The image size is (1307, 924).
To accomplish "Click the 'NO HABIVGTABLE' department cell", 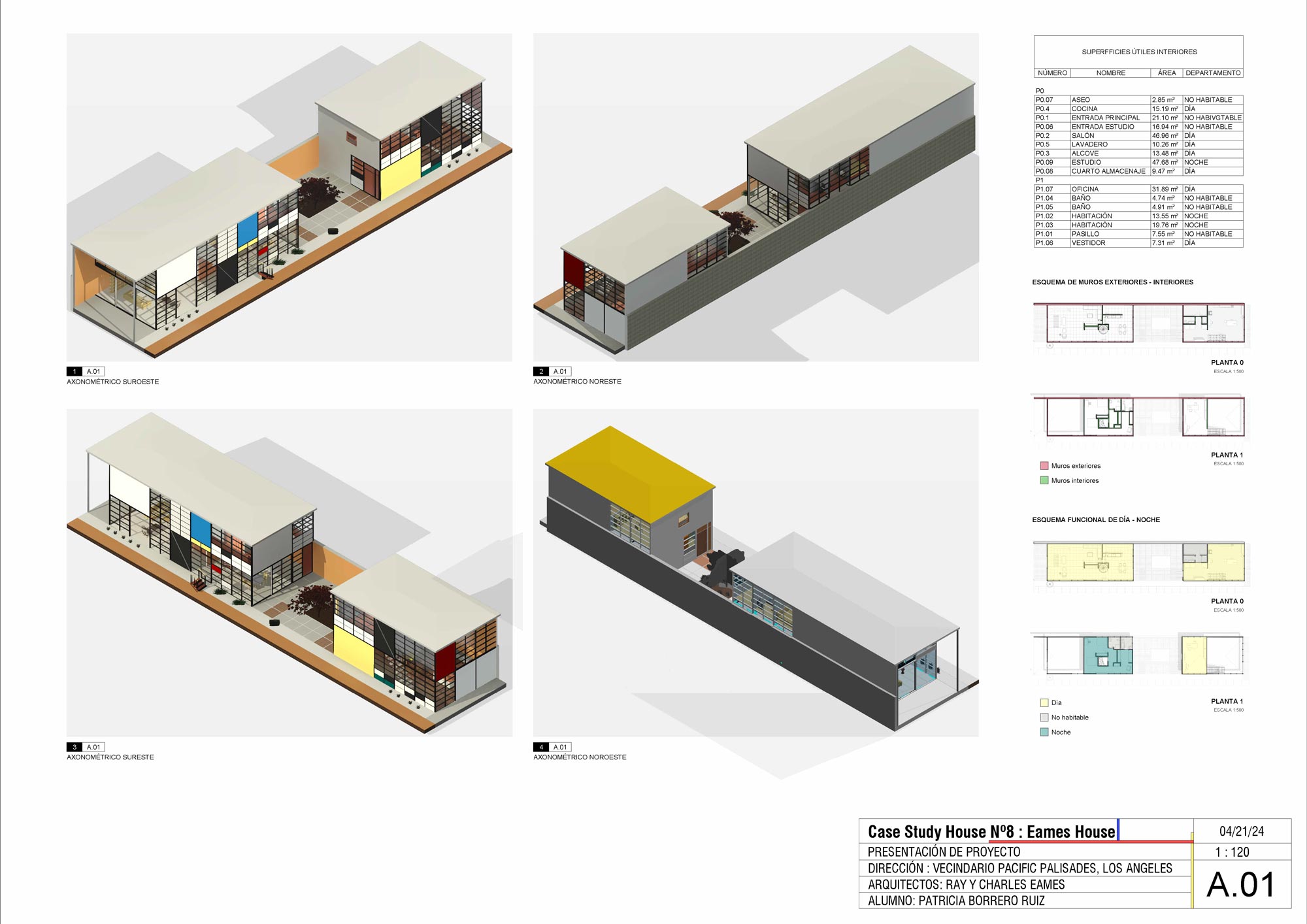I will [1213, 118].
